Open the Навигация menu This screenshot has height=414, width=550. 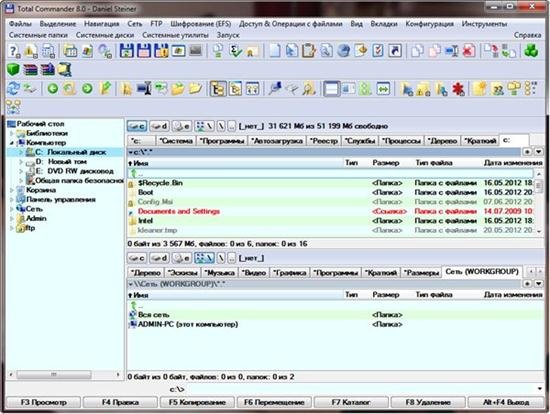pos(102,24)
